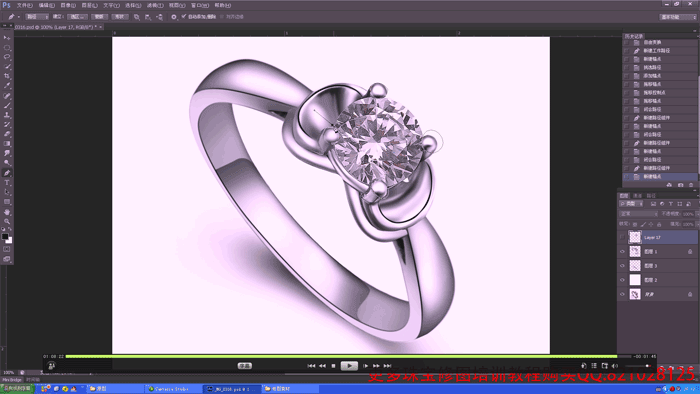
Task: Lock all icon in Layers panel
Action: click(x=659, y=224)
